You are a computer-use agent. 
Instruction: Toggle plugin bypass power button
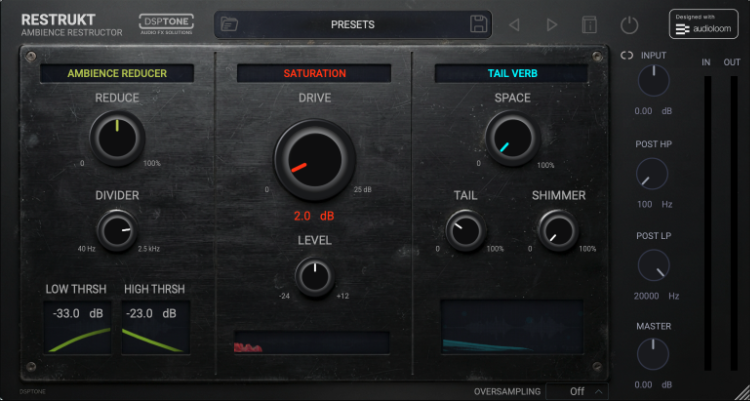click(629, 25)
